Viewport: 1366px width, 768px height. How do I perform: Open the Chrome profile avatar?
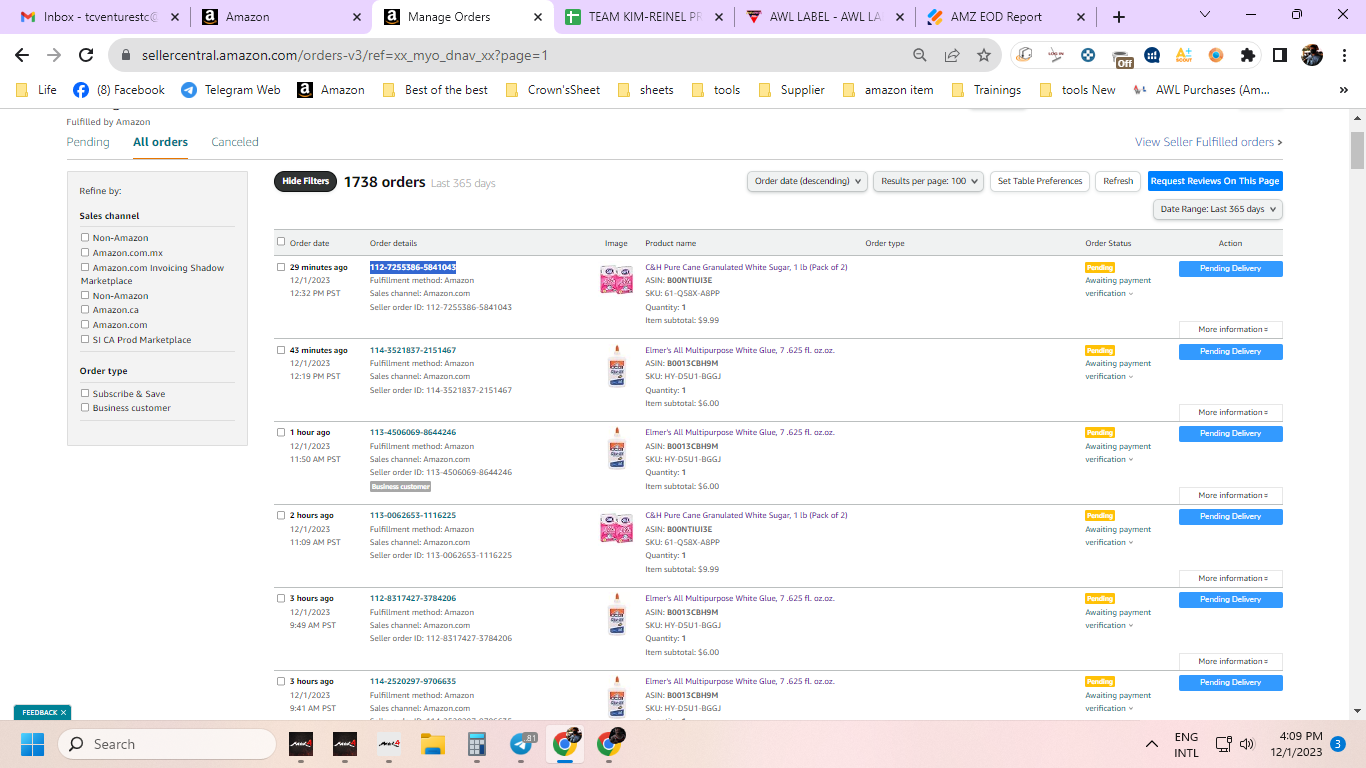(1312, 56)
